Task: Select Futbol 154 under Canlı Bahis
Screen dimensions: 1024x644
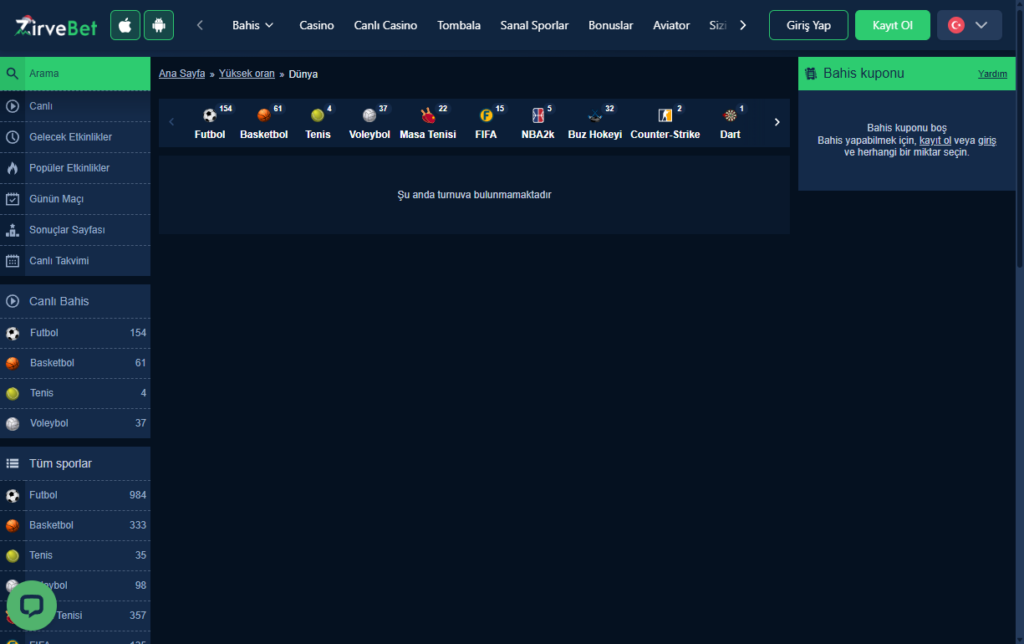Action: [x=75, y=333]
